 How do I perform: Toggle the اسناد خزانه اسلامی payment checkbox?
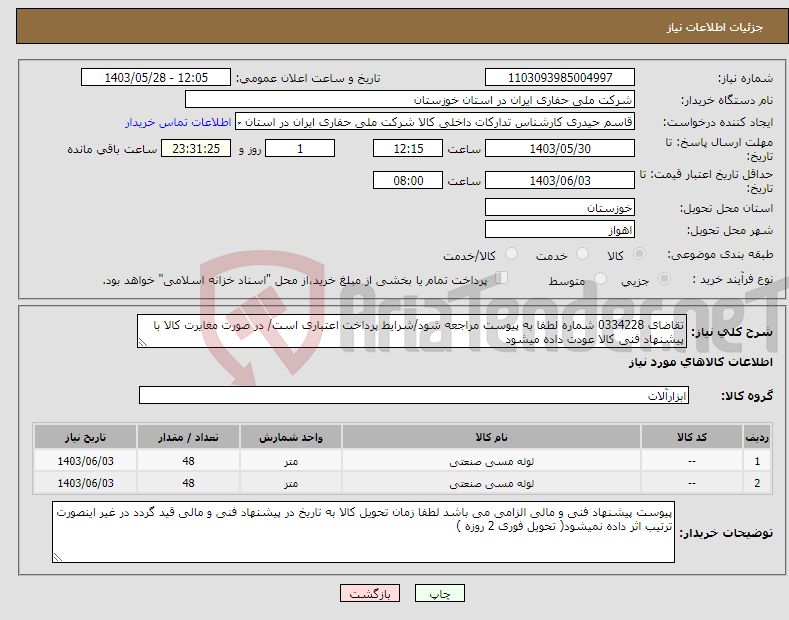[x=502, y=278]
